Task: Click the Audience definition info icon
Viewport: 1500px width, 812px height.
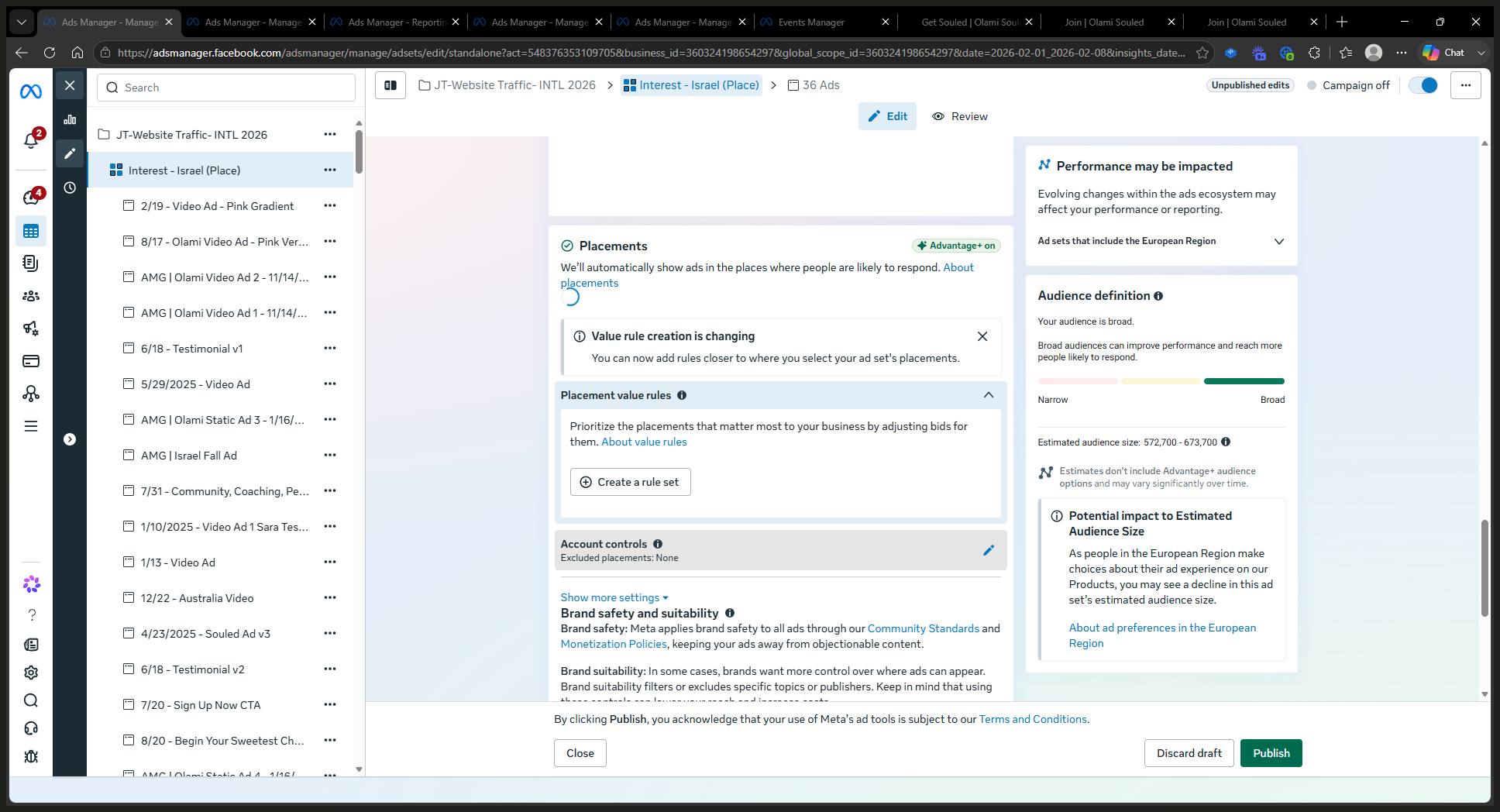Action: click(1158, 296)
